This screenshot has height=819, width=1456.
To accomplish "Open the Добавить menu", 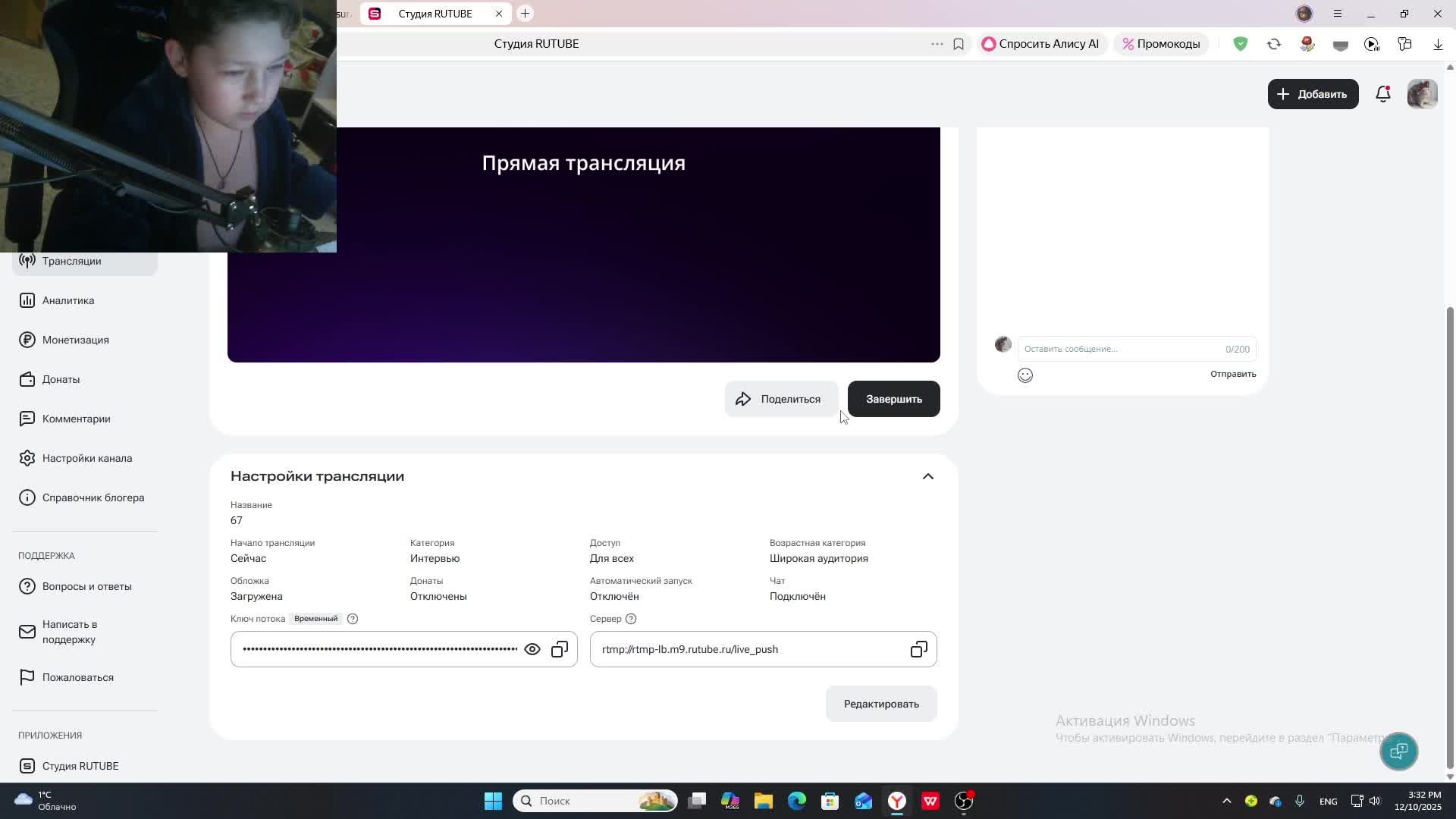I will click(x=1313, y=94).
